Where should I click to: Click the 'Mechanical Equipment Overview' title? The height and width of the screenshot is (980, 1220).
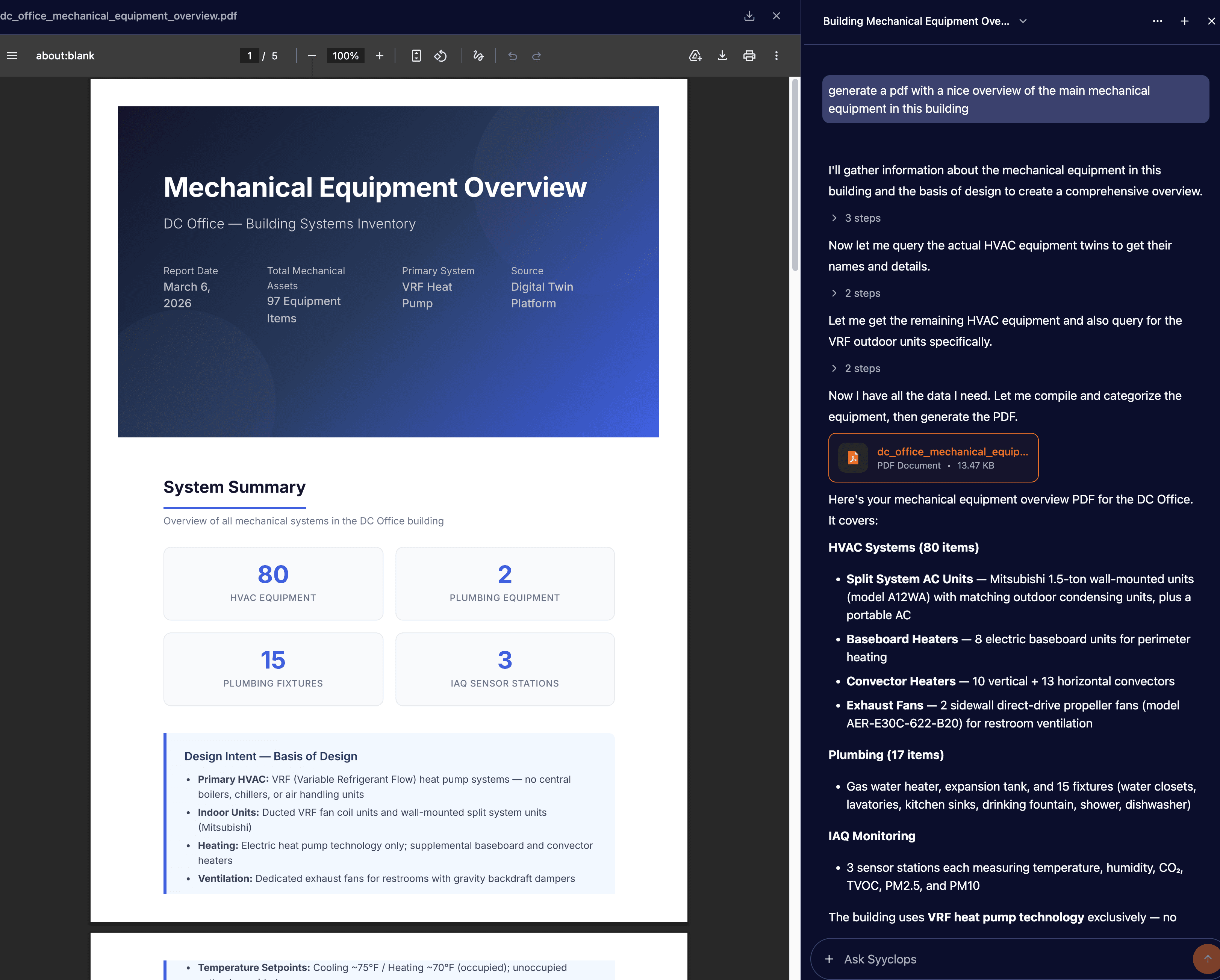coord(375,187)
